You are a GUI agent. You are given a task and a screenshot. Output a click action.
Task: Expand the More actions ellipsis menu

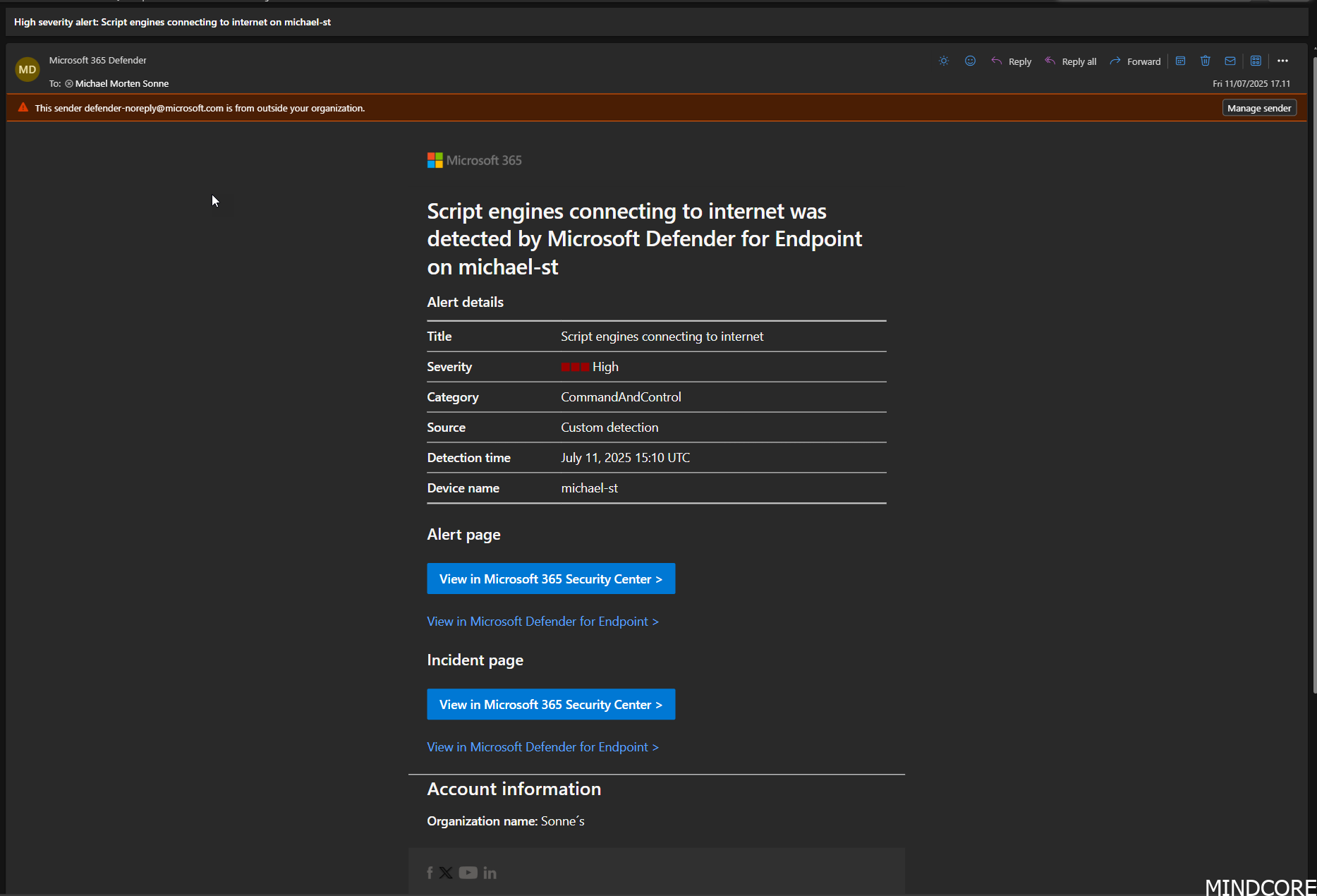click(1283, 61)
